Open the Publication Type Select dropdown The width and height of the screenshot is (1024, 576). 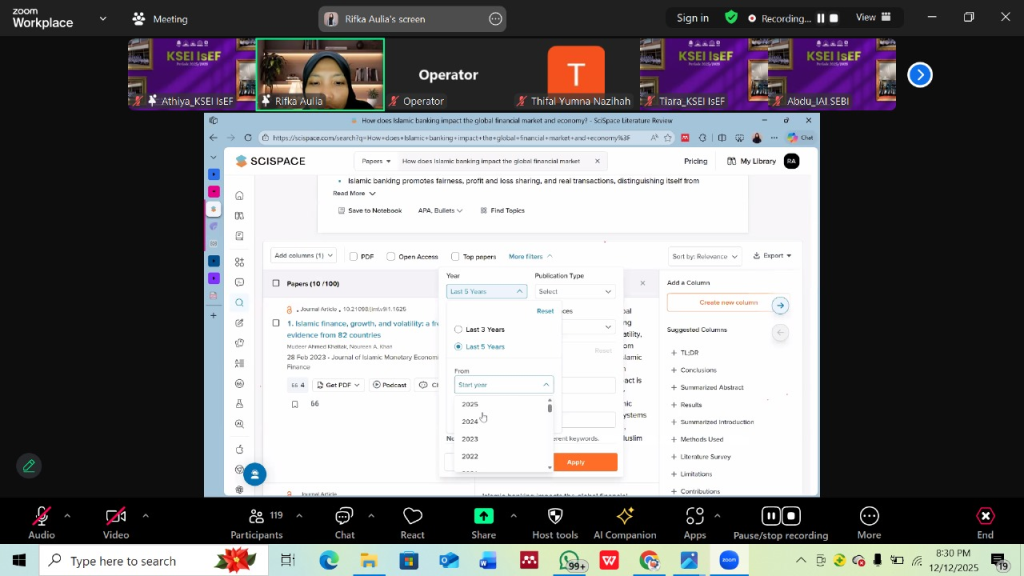click(x=575, y=292)
